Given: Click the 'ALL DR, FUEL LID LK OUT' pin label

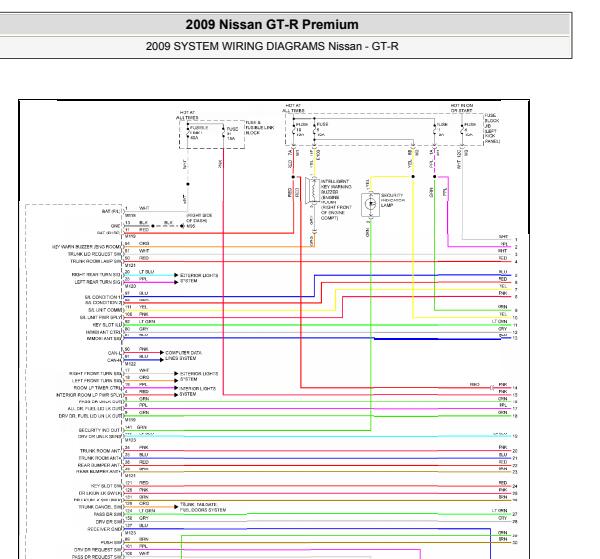Looking at the screenshot, I should click(x=94, y=409).
